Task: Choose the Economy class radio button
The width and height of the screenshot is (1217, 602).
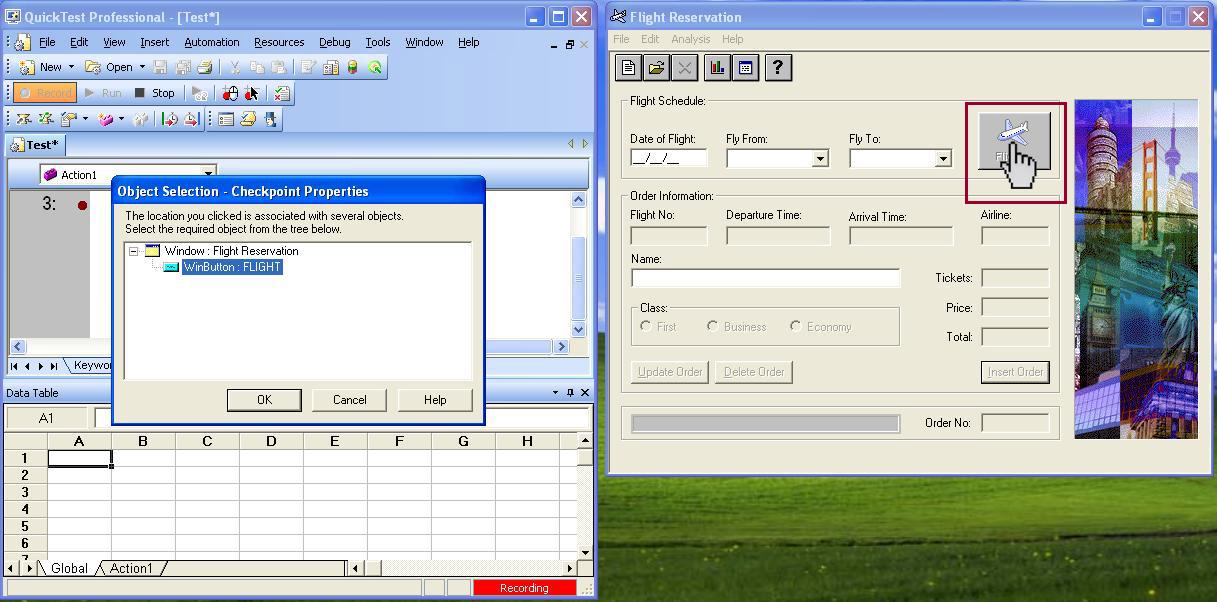Action: 796,326
